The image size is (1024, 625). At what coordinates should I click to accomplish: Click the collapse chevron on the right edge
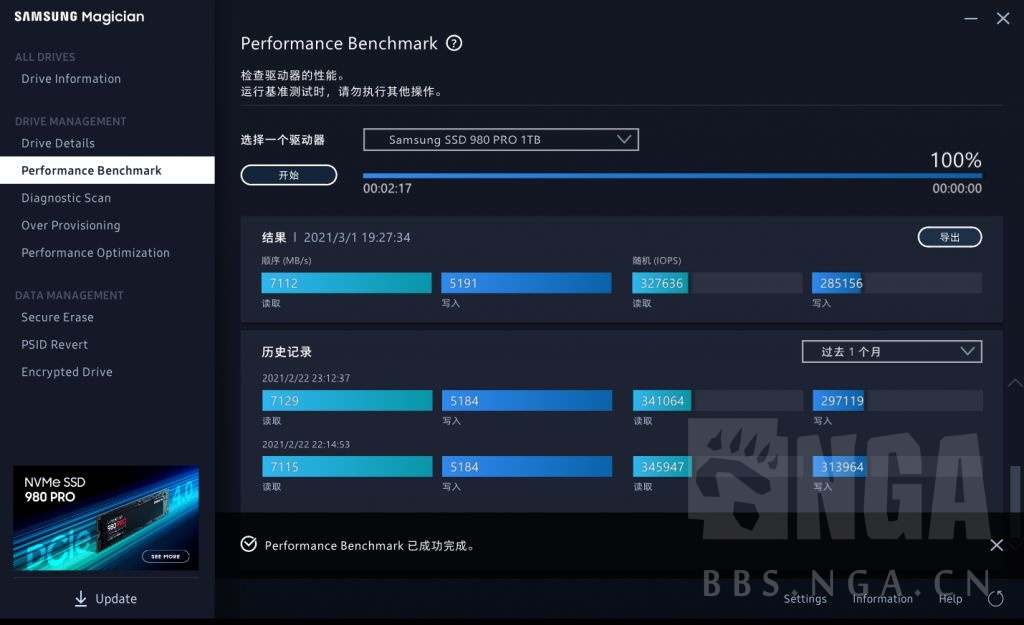coord(1014,383)
